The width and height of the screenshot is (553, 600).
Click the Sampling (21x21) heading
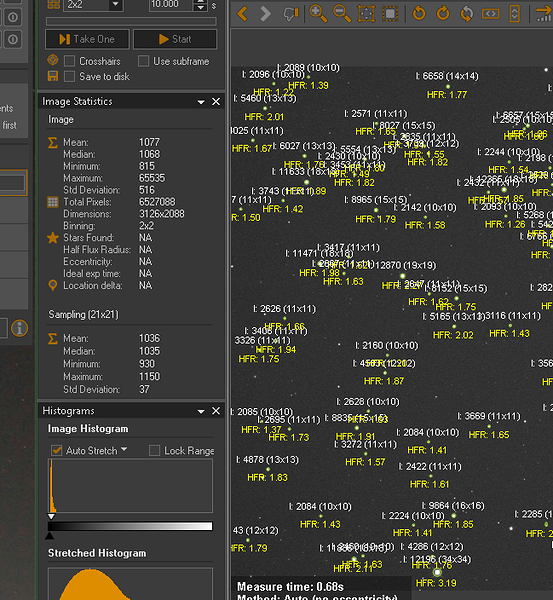(x=83, y=315)
